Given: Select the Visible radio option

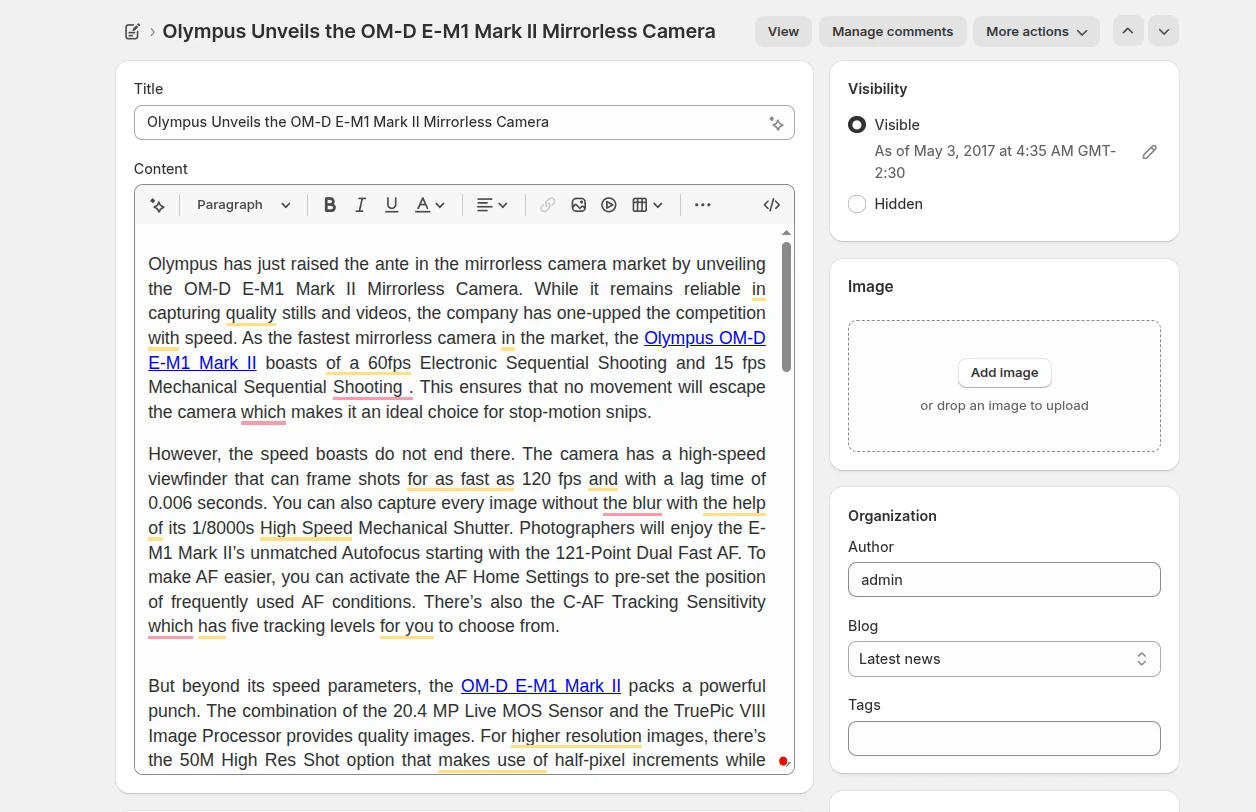Looking at the screenshot, I should coord(857,125).
